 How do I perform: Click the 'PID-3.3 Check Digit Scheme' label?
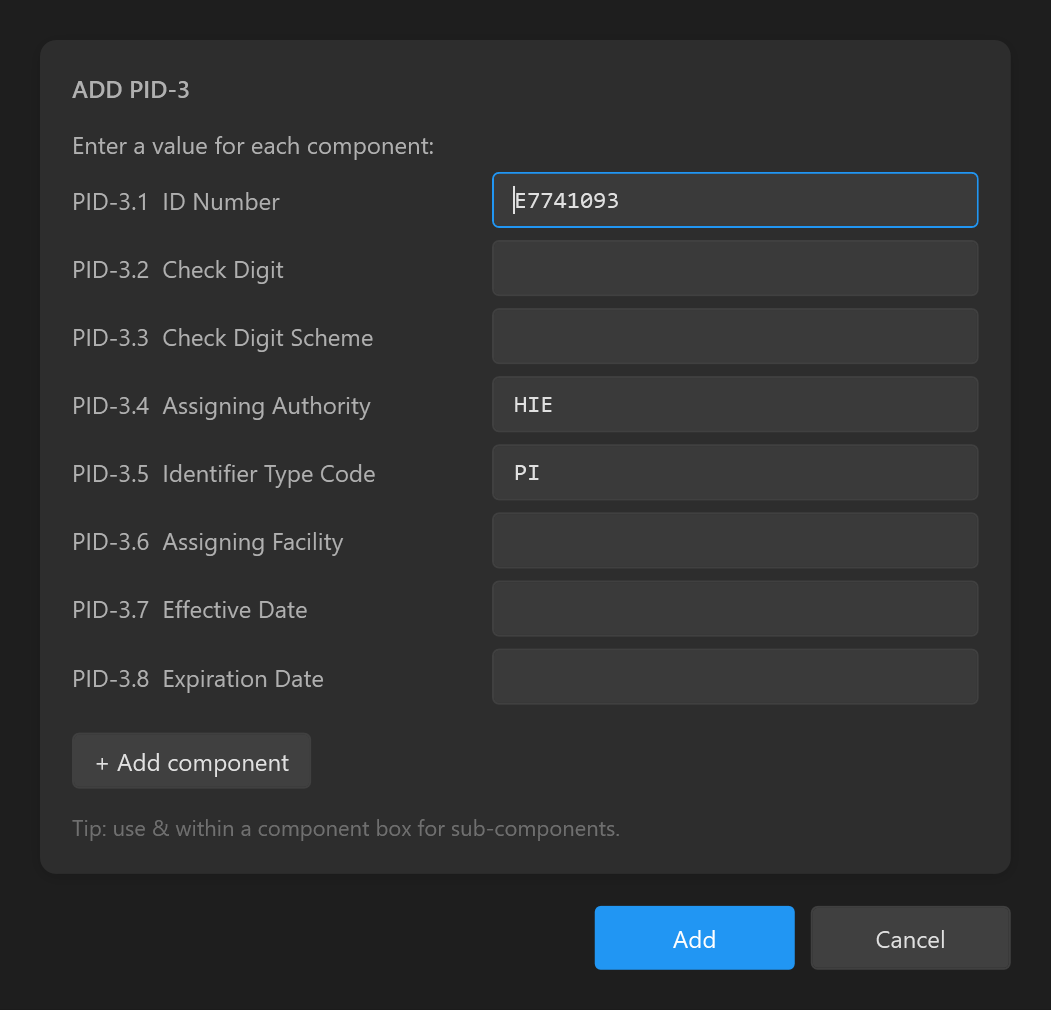coord(223,338)
